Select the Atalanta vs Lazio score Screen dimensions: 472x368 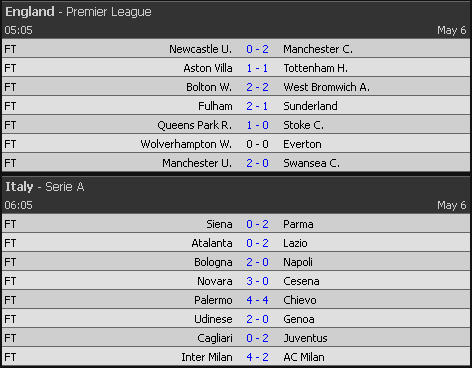257,243
